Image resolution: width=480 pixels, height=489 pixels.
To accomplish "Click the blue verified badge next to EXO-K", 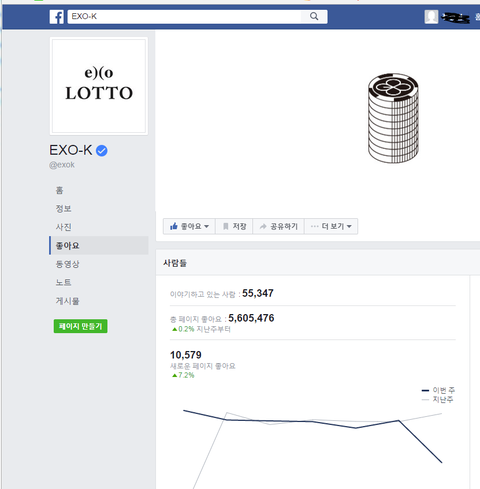I will (102, 151).
